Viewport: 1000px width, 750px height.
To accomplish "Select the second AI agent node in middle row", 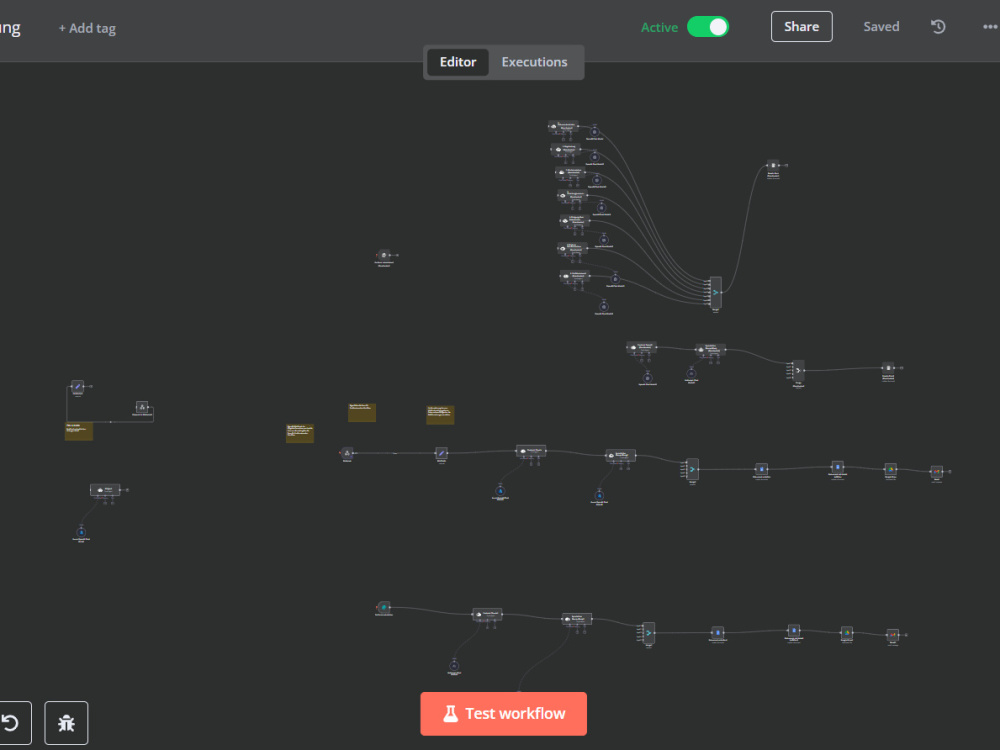I will click(621, 455).
